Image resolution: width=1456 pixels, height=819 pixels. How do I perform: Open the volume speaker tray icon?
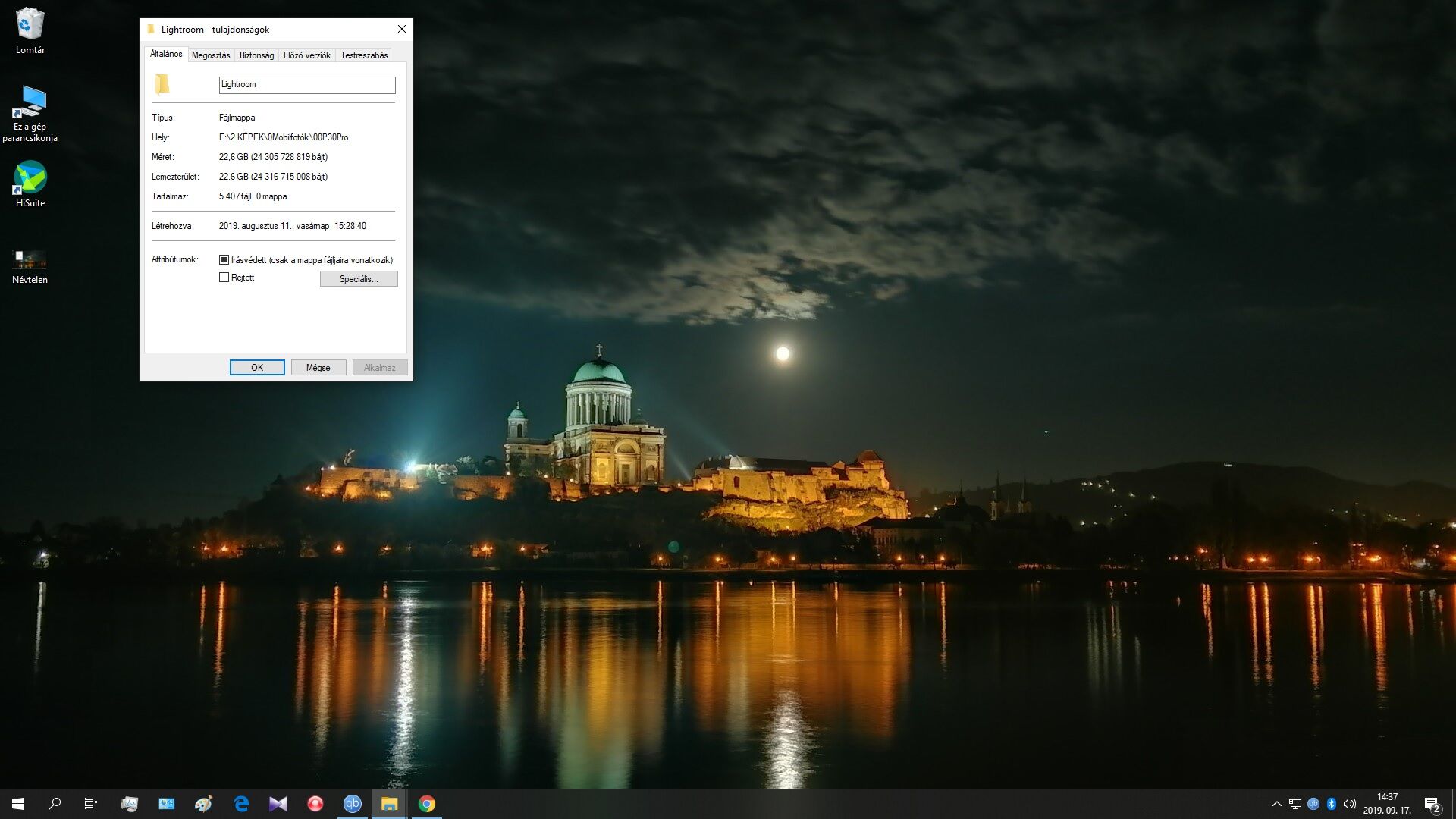(x=1350, y=804)
